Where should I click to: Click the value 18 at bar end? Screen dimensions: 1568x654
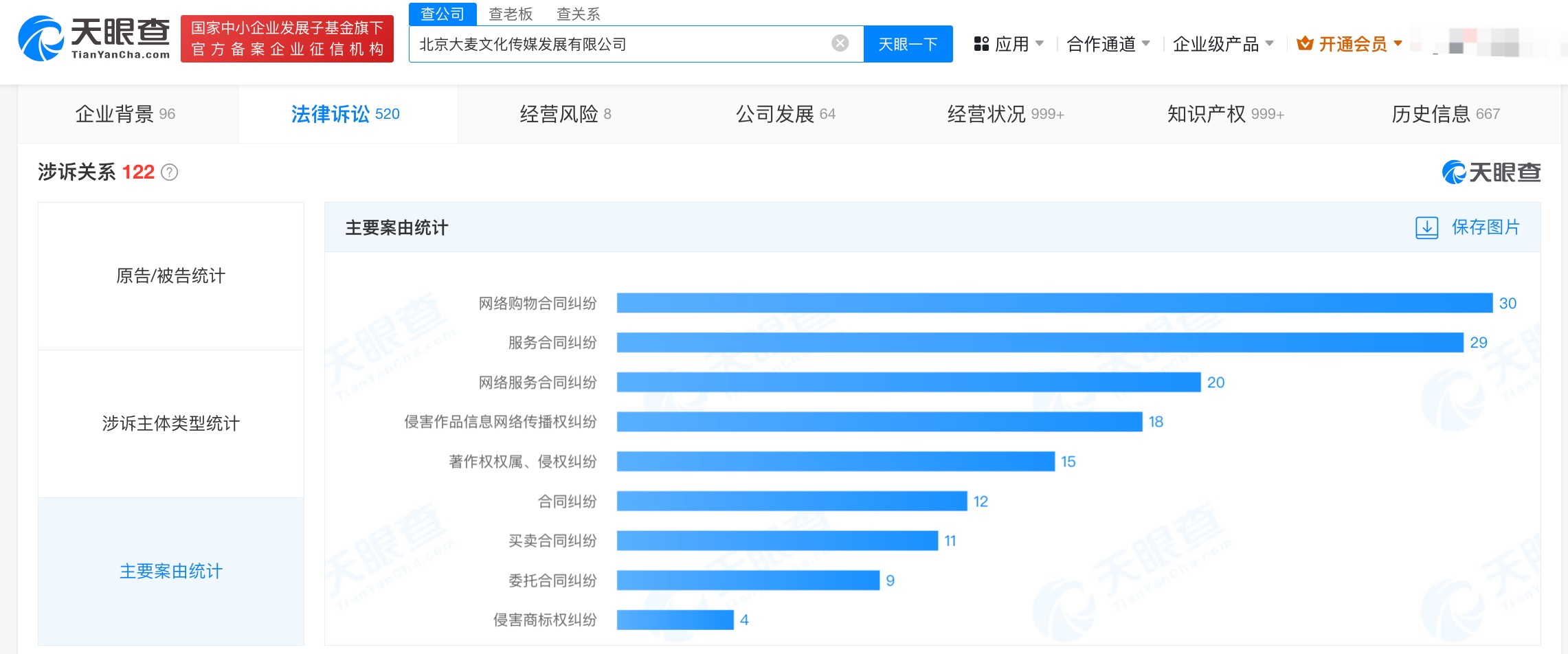point(1156,422)
